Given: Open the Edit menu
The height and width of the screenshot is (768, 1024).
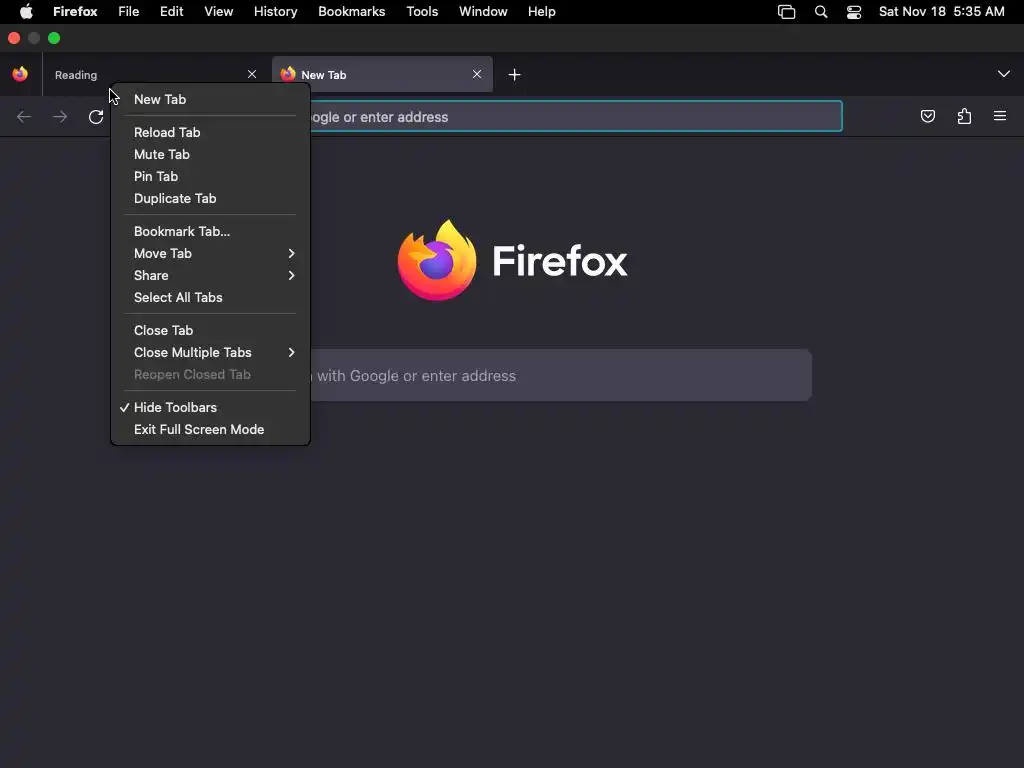Looking at the screenshot, I should (172, 12).
